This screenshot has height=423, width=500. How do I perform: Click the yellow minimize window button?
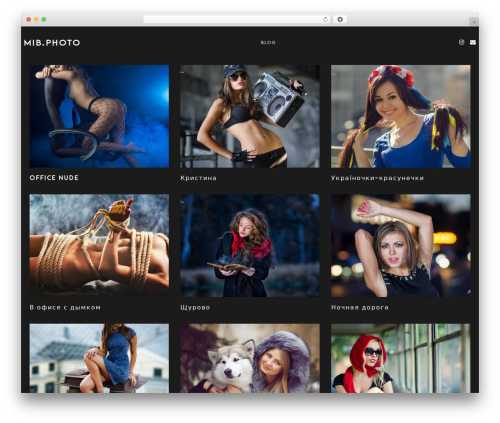[36, 19]
